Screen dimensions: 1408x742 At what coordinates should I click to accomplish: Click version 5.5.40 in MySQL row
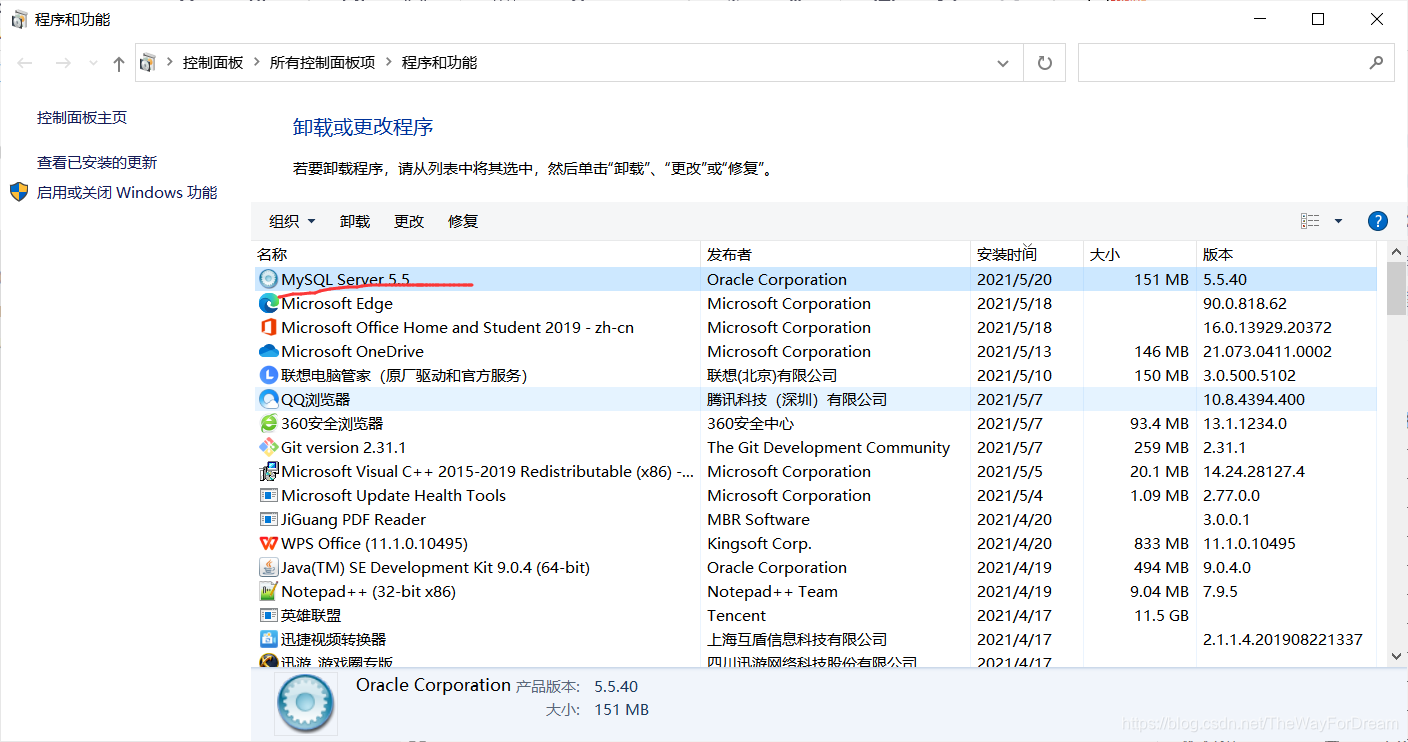pyautogui.click(x=1225, y=279)
